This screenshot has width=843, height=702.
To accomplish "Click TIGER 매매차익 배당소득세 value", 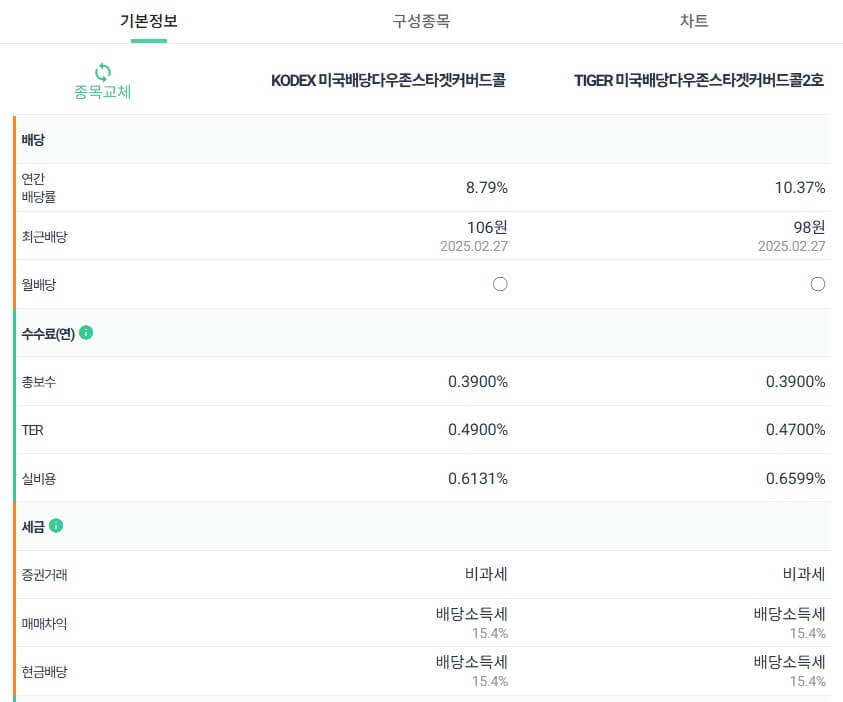I will [x=790, y=614].
